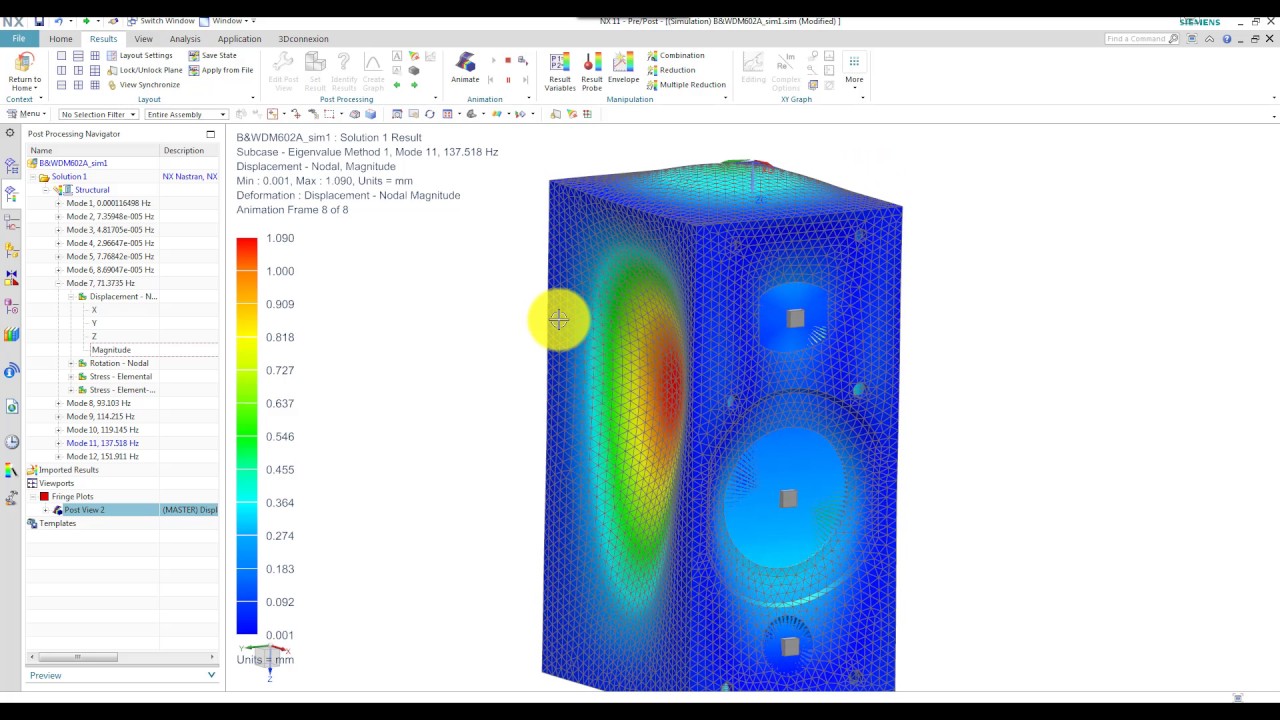Stop the animation with red stop button
1280x720 pixels.
[x=507, y=61]
